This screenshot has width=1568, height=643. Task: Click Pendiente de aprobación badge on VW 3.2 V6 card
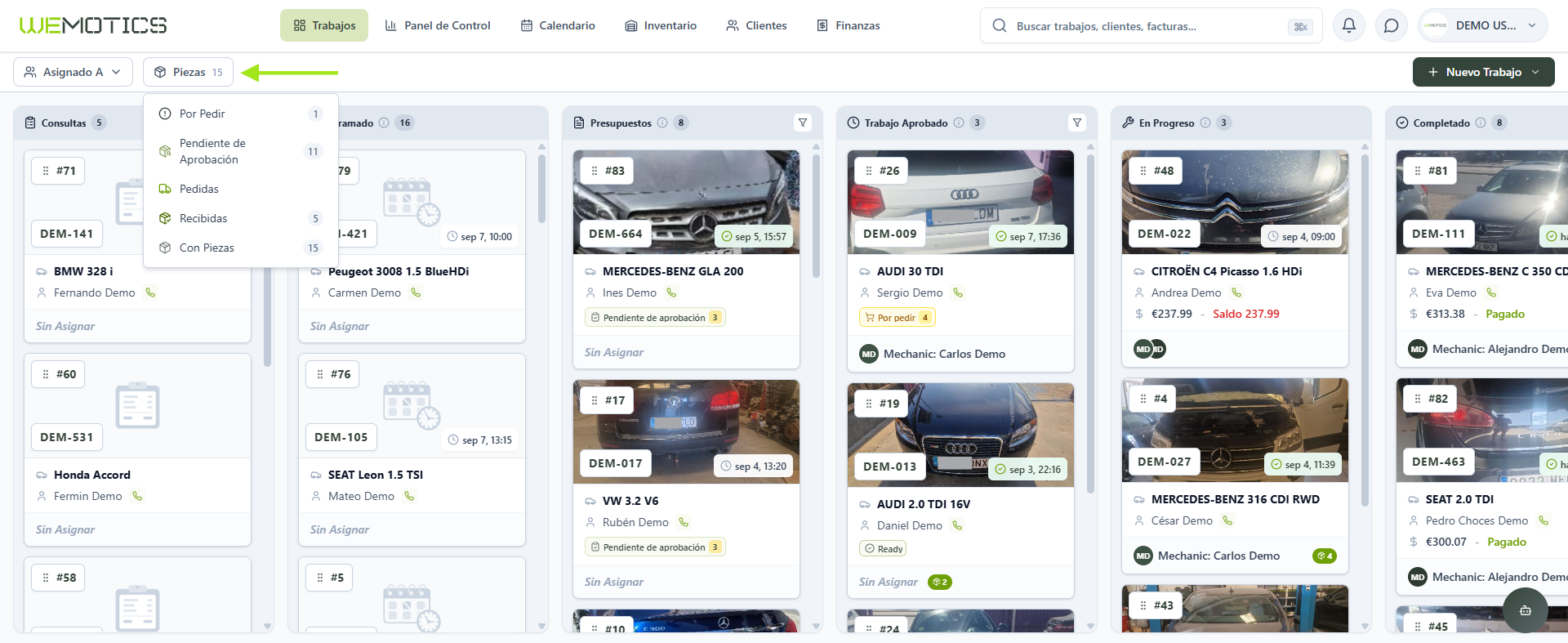(x=655, y=547)
